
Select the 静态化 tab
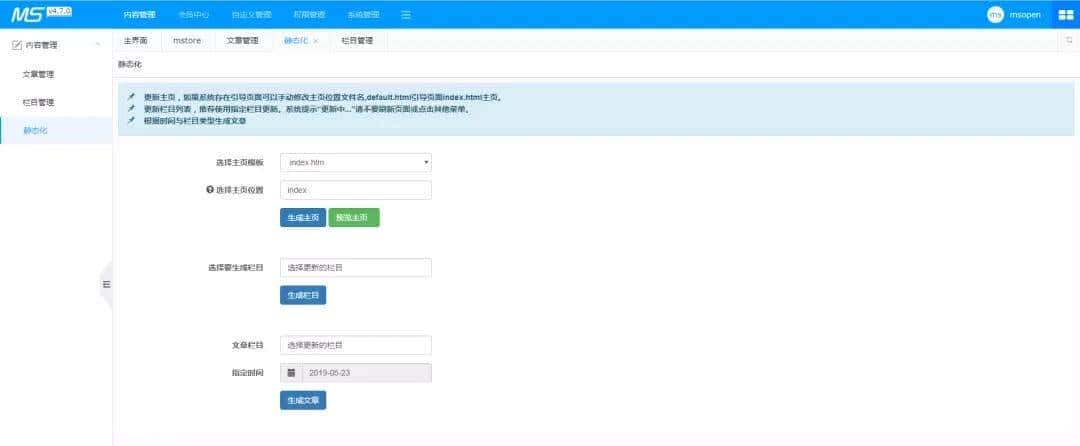pyautogui.click(x=295, y=41)
